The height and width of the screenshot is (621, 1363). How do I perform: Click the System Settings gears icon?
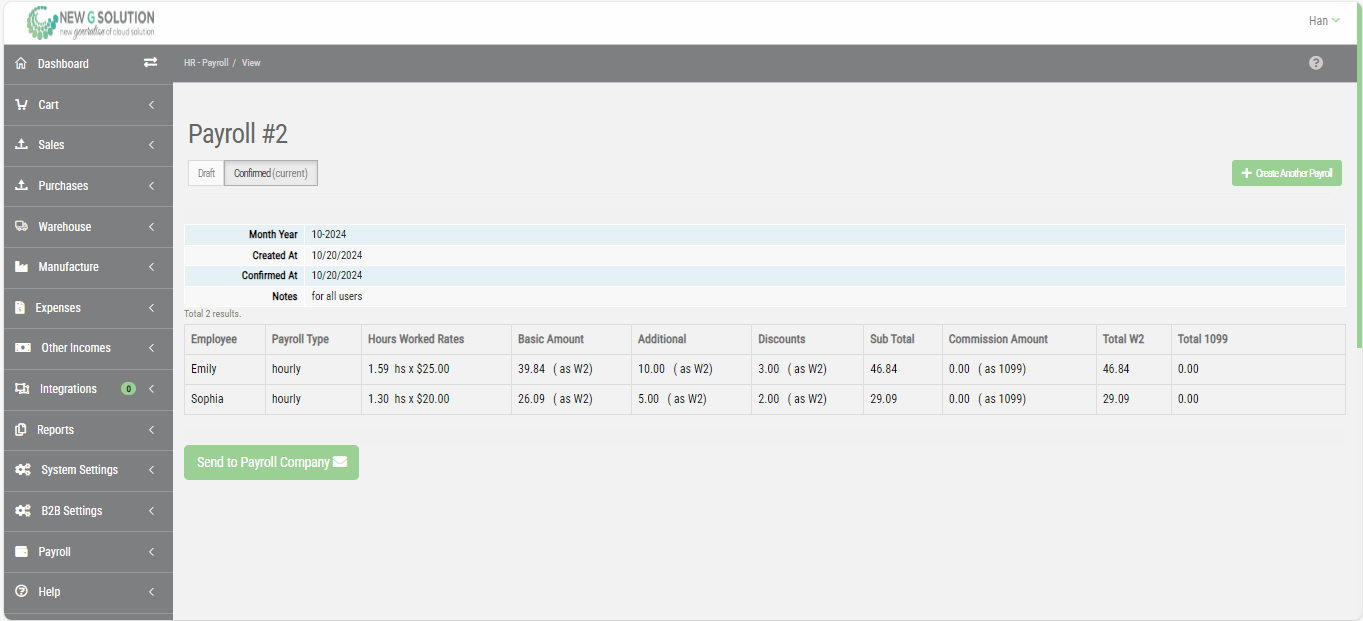[23, 470]
